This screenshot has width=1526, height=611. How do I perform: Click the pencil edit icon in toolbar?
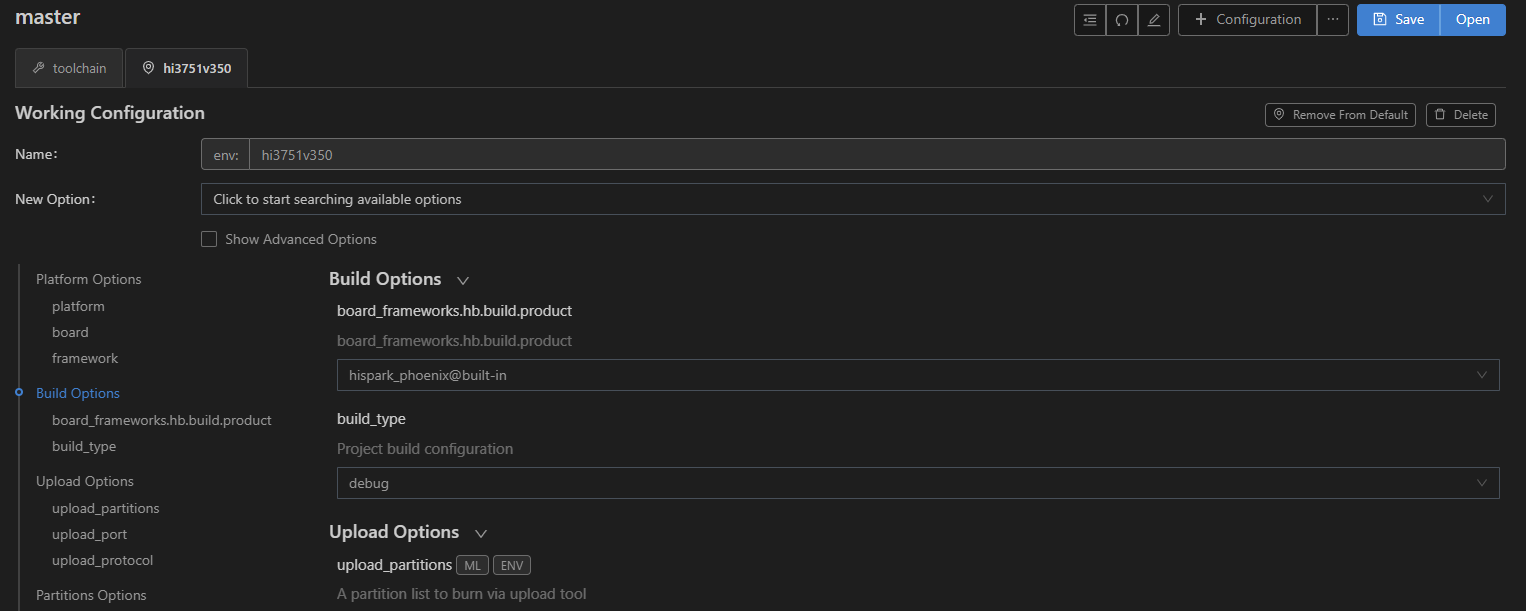[1154, 20]
